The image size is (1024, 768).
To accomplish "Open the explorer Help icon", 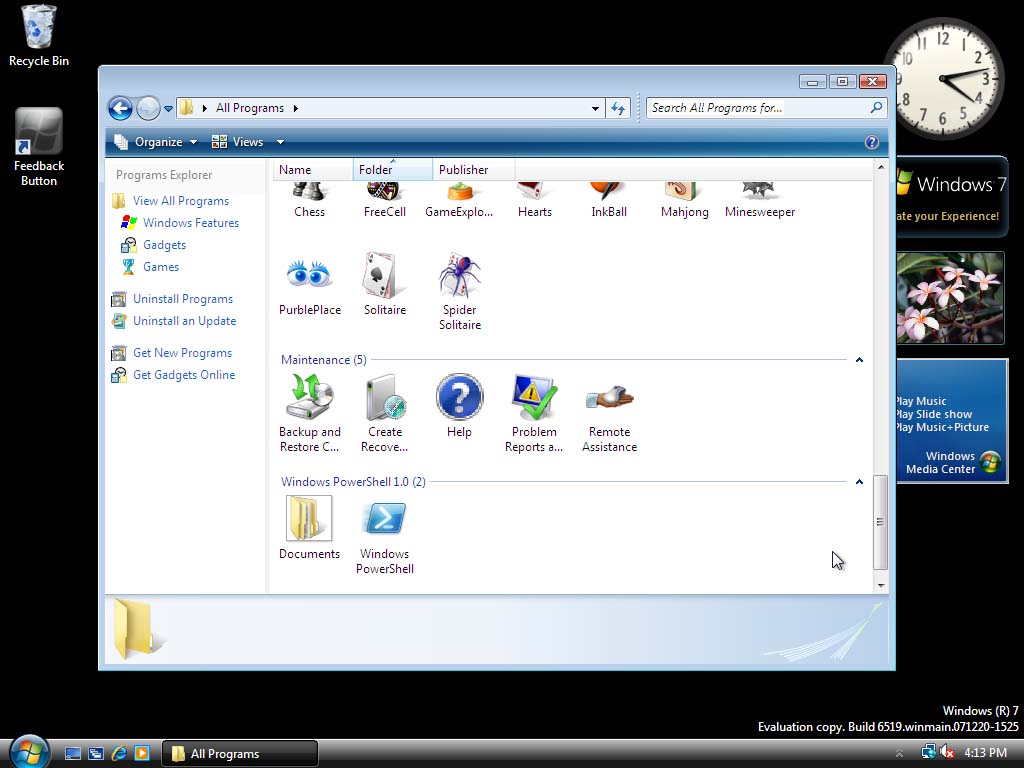I will 871,142.
